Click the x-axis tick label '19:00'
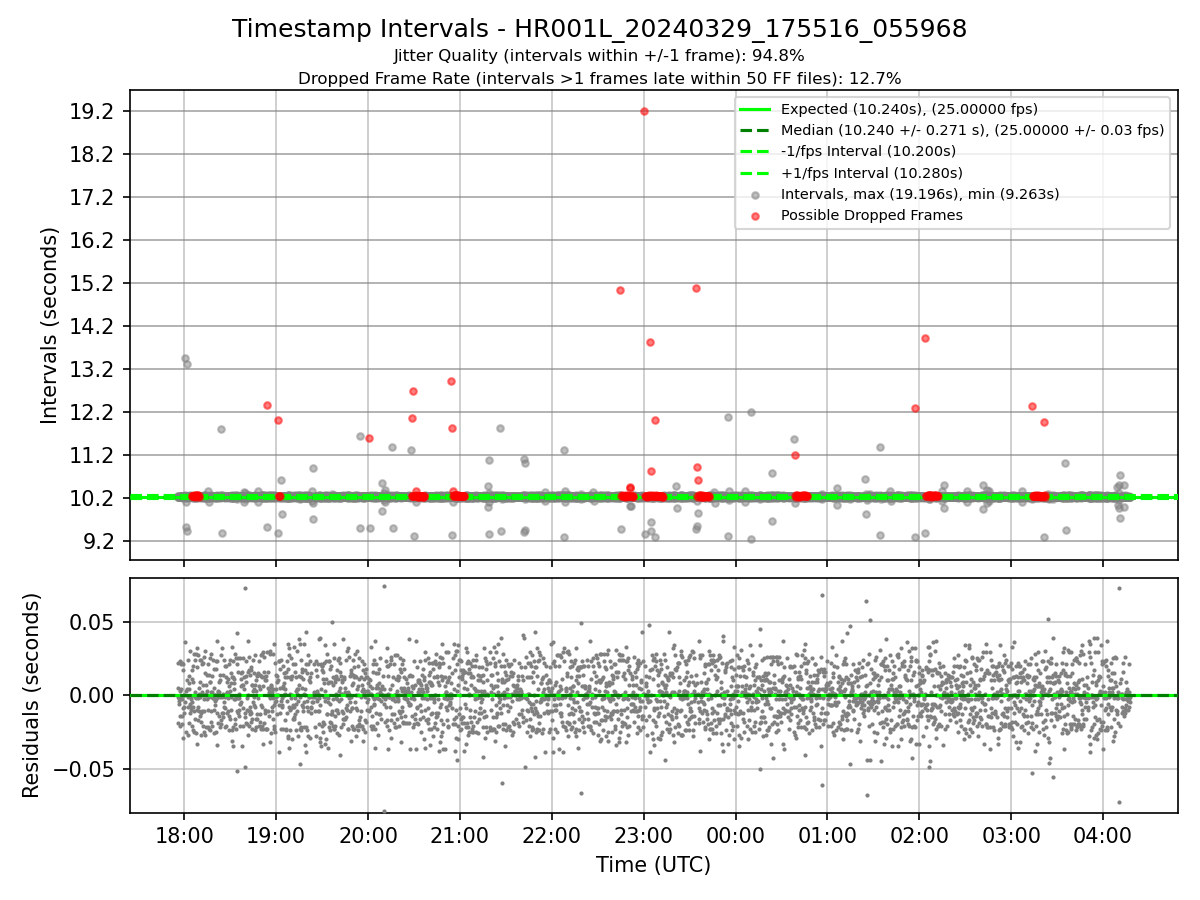The image size is (1200, 900). (275, 834)
